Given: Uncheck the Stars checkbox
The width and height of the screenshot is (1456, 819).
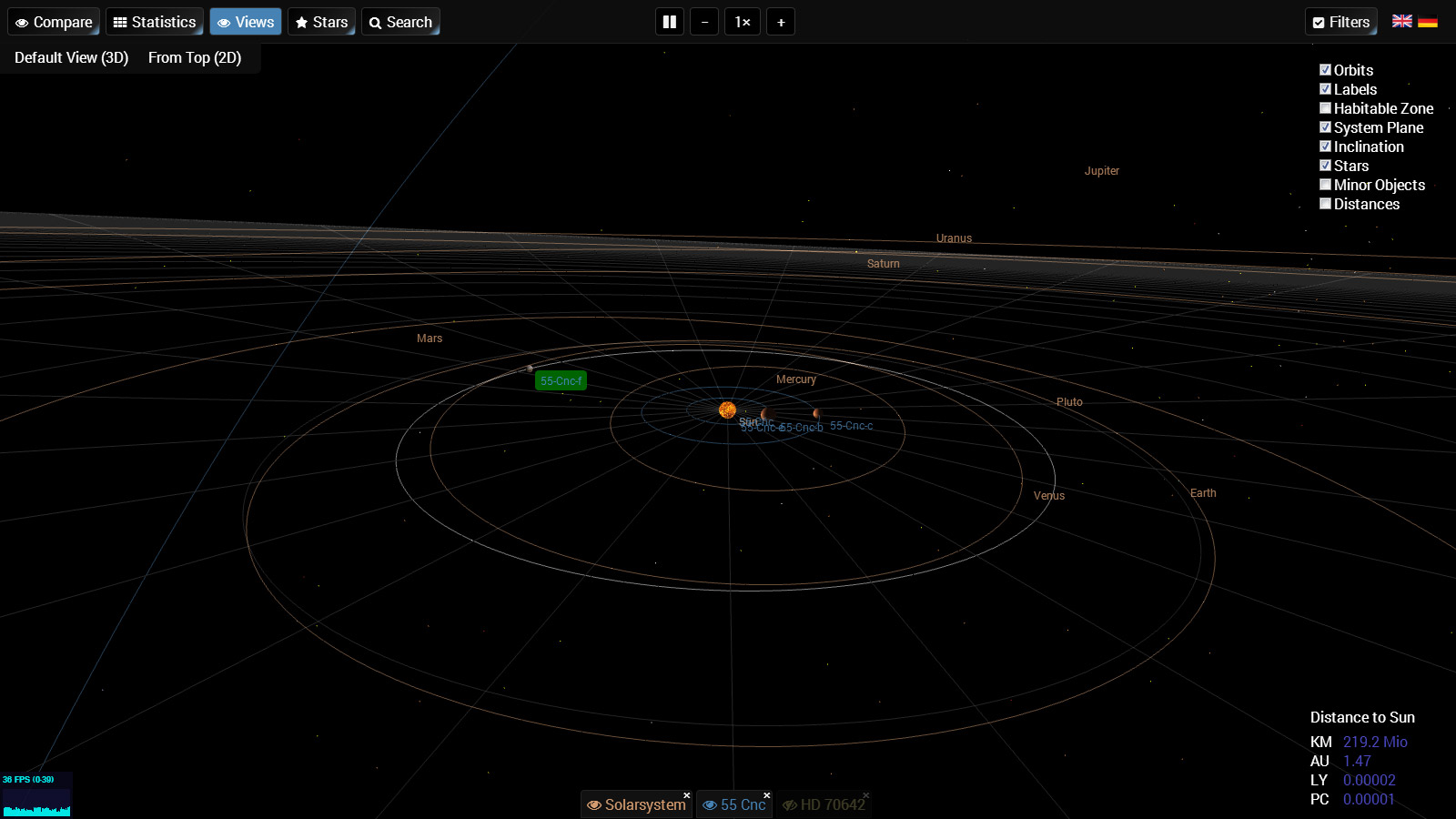Looking at the screenshot, I should coord(1325,165).
